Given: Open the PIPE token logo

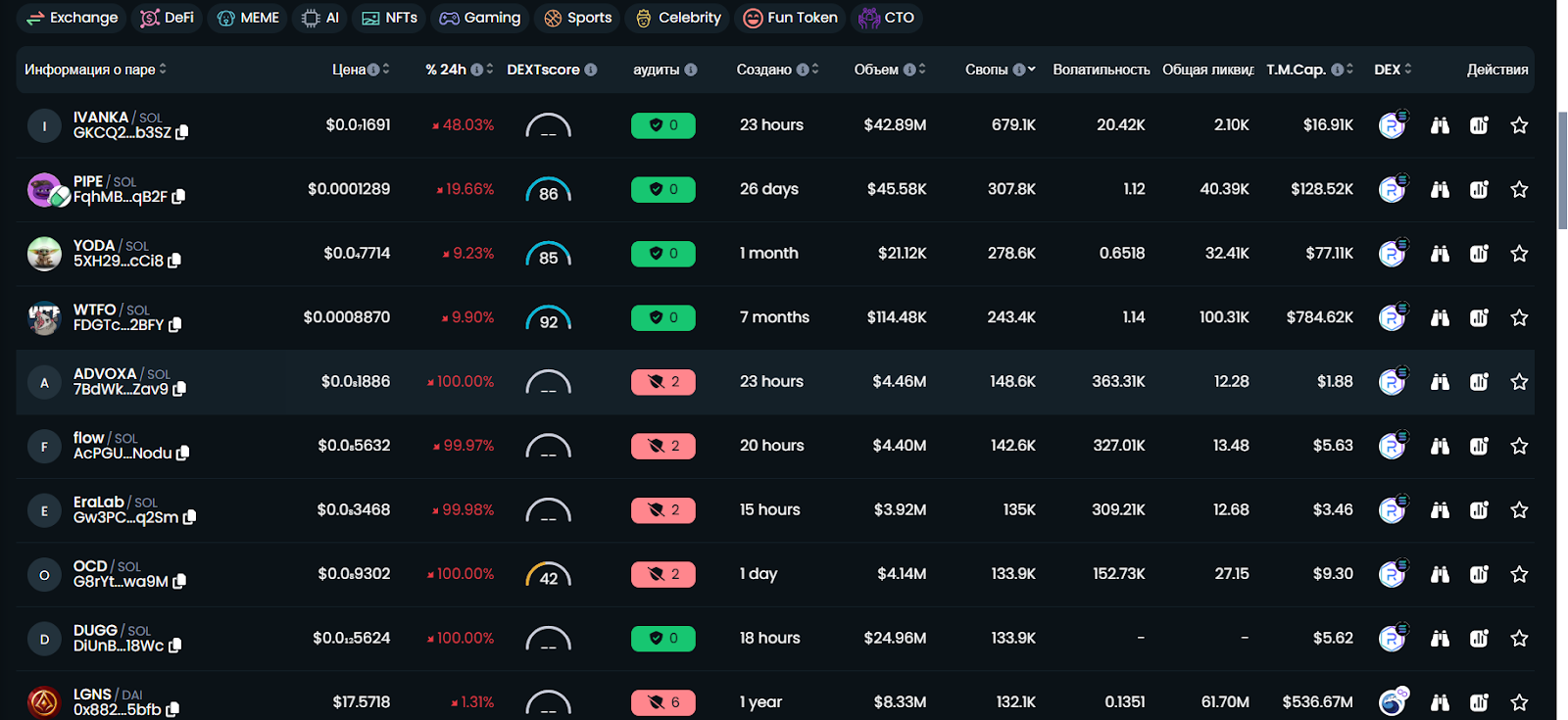Looking at the screenshot, I should (45, 190).
